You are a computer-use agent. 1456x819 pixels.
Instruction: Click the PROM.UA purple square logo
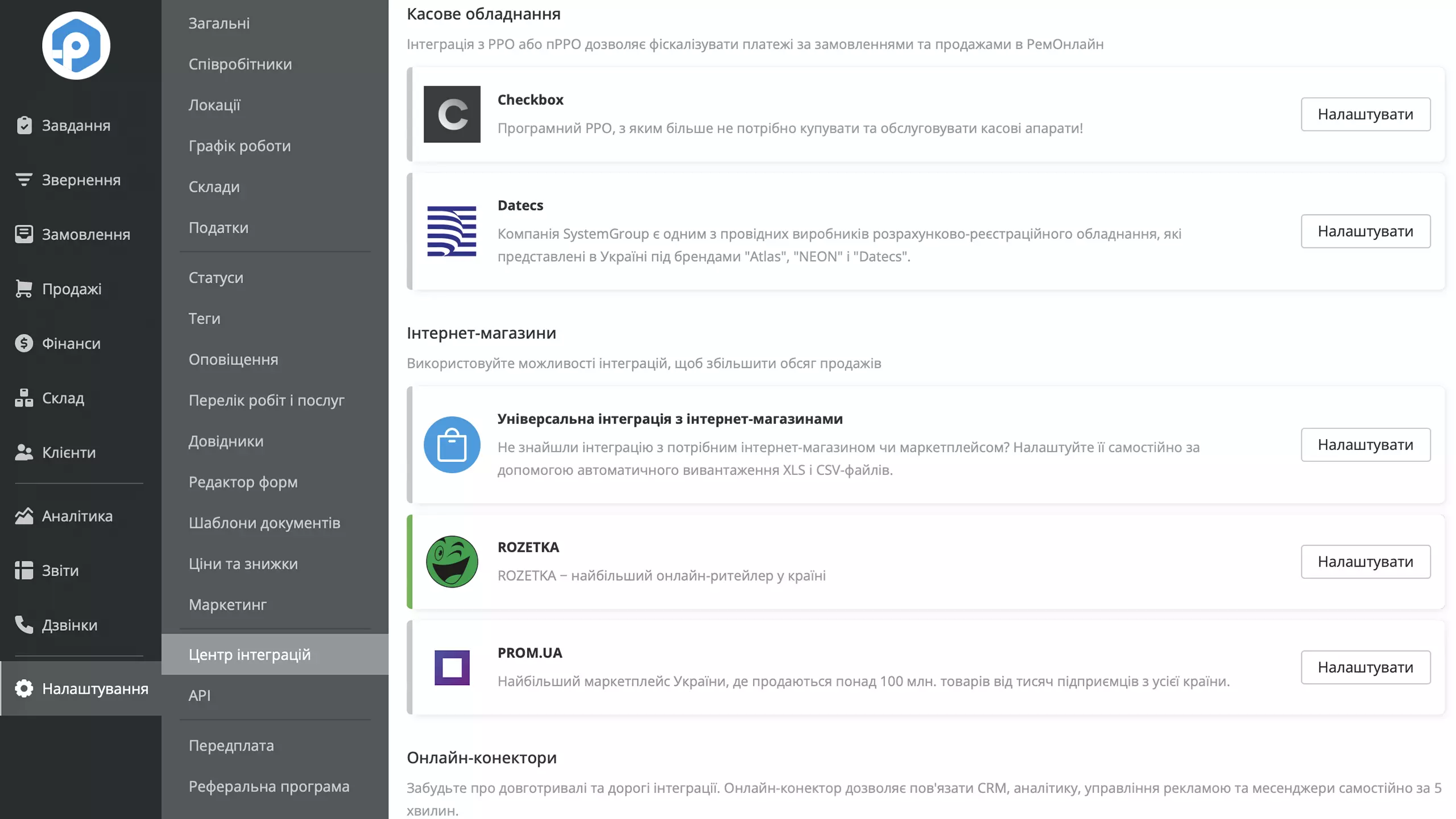pos(452,667)
